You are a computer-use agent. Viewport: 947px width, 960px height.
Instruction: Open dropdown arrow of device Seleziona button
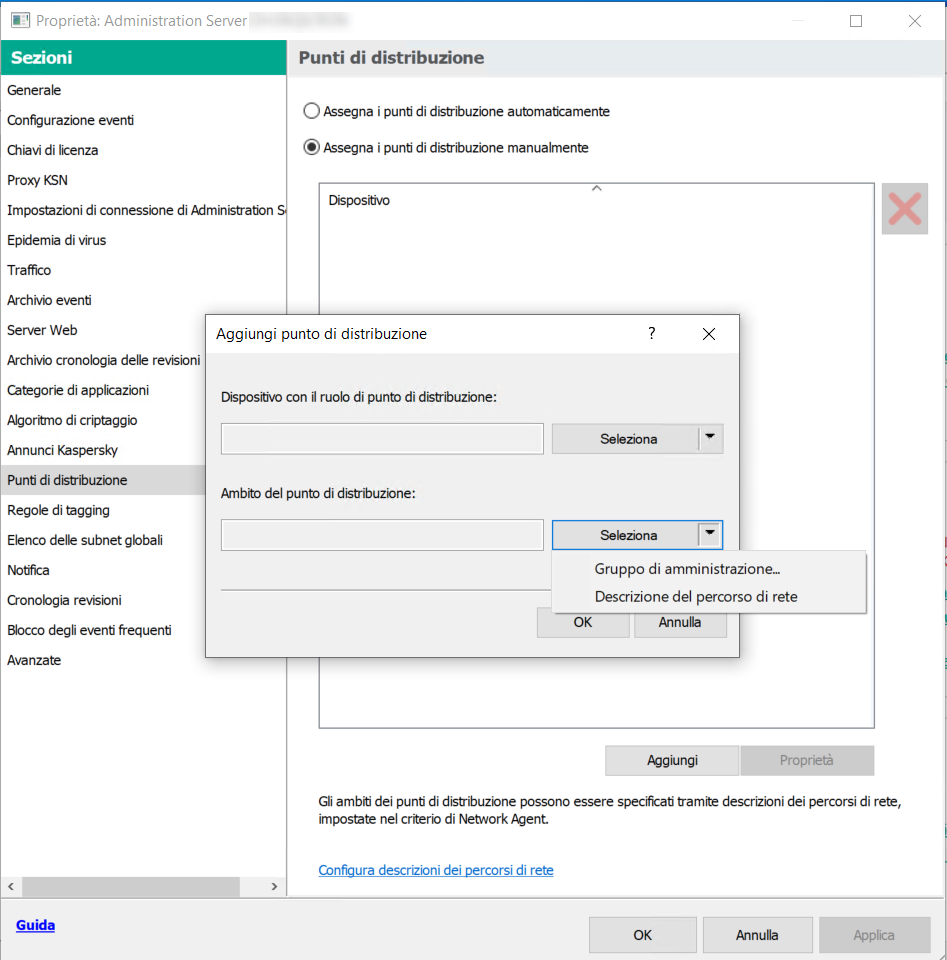710,438
